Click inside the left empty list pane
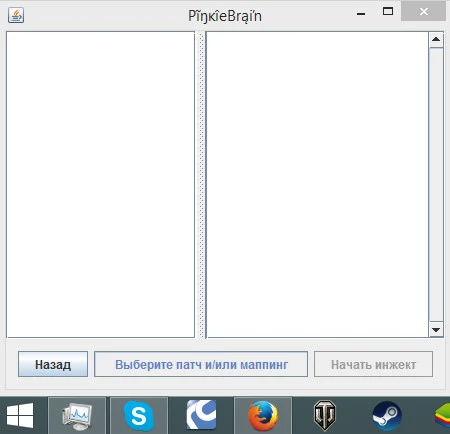Viewport: 450px width, 434px height. click(100, 185)
